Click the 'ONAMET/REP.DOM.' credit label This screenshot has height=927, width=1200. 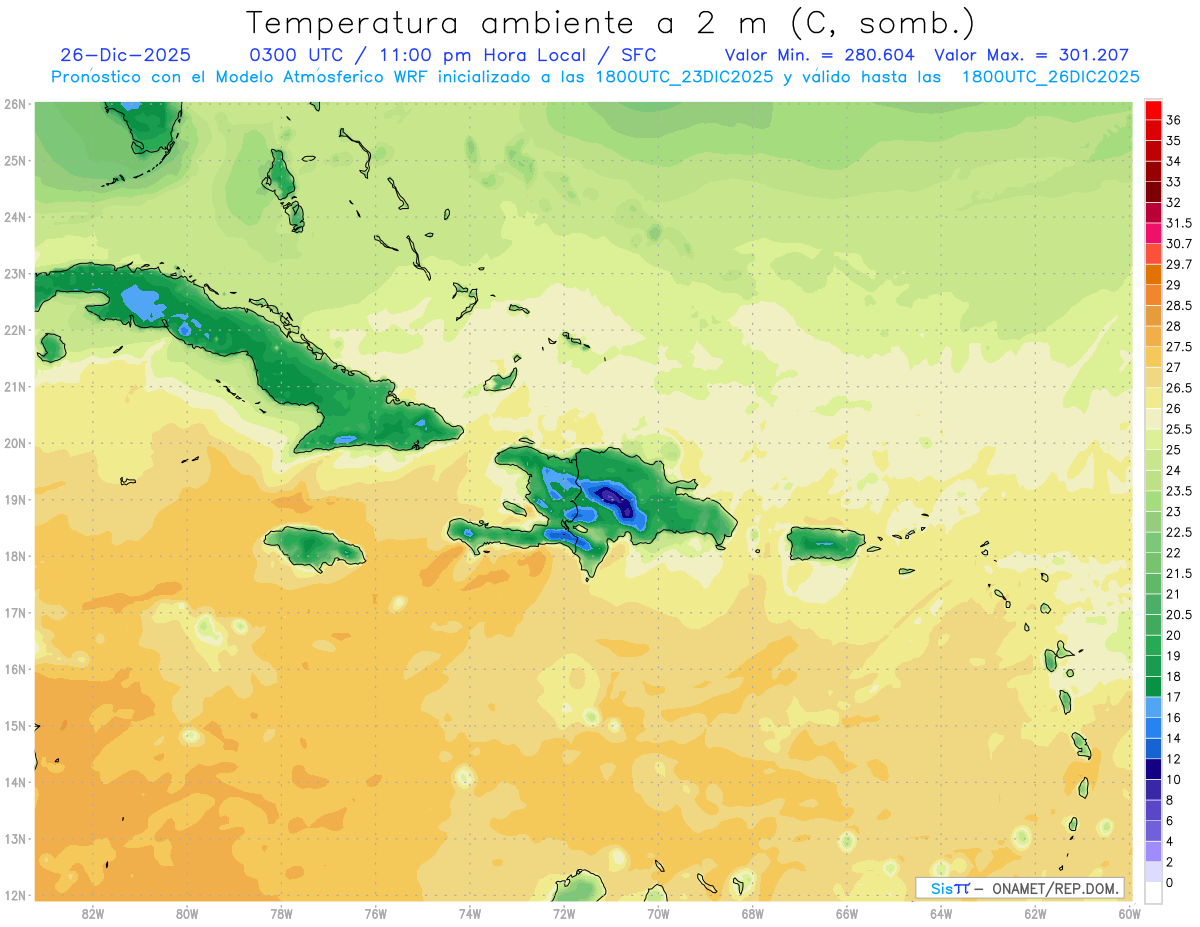point(1054,888)
